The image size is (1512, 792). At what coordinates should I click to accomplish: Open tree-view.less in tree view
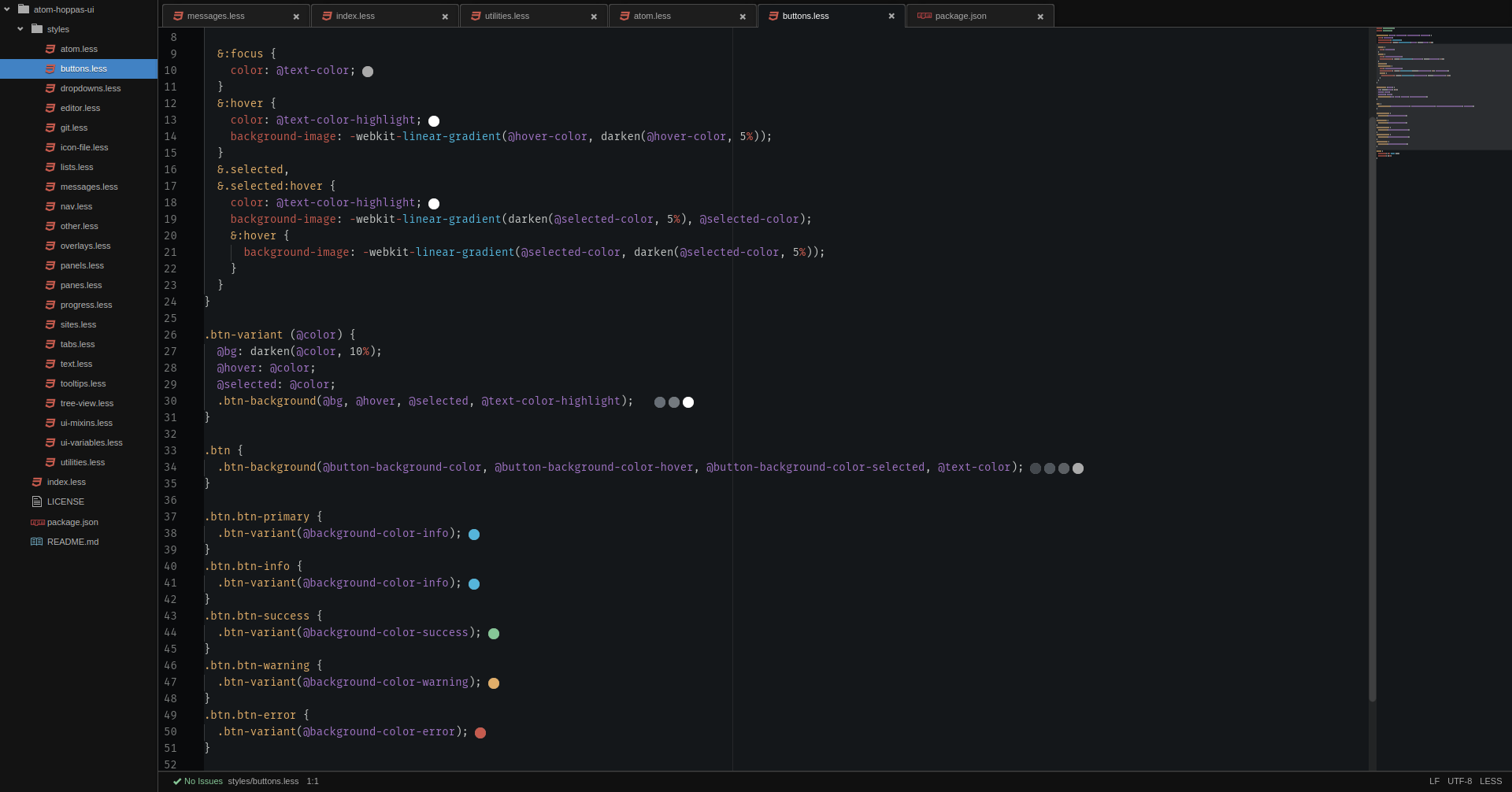pyautogui.click(x=79, y=403)
